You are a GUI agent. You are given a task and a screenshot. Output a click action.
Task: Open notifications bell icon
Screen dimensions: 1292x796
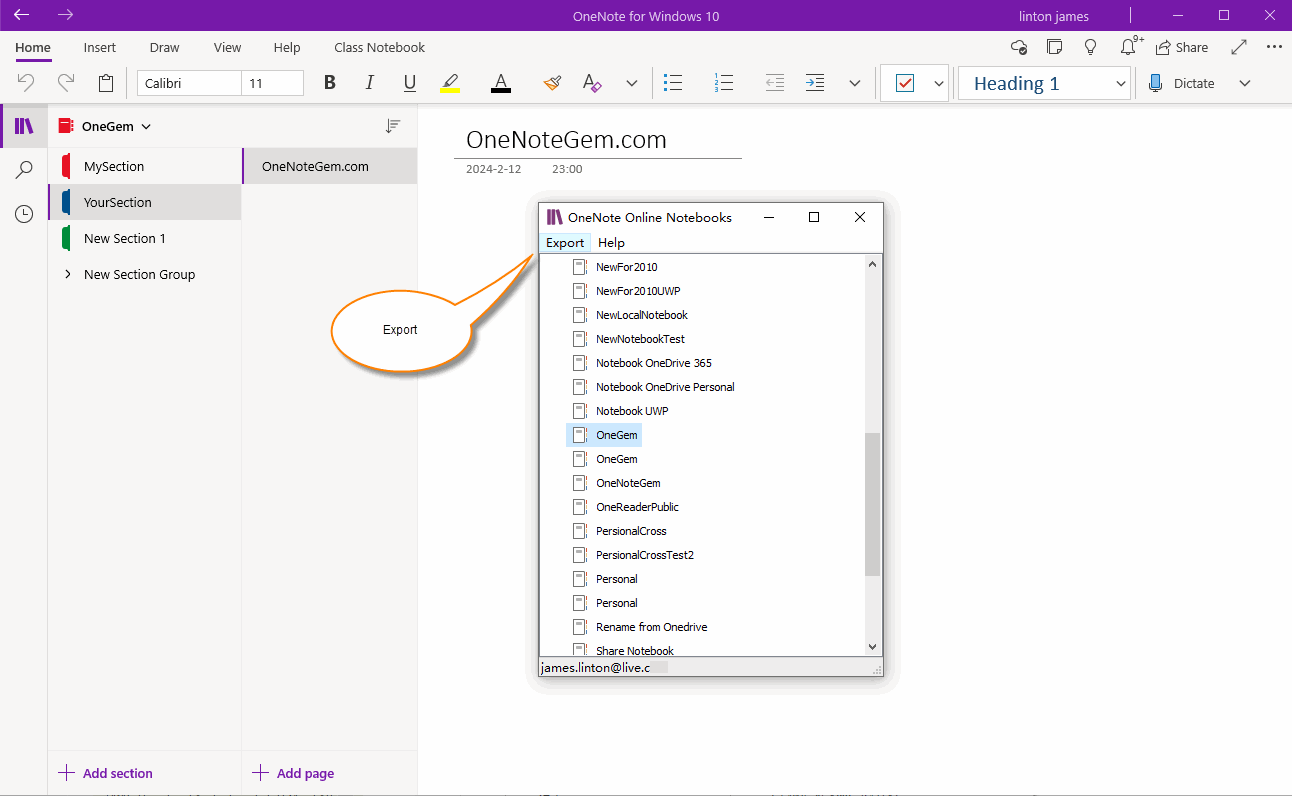[1130, 46]
